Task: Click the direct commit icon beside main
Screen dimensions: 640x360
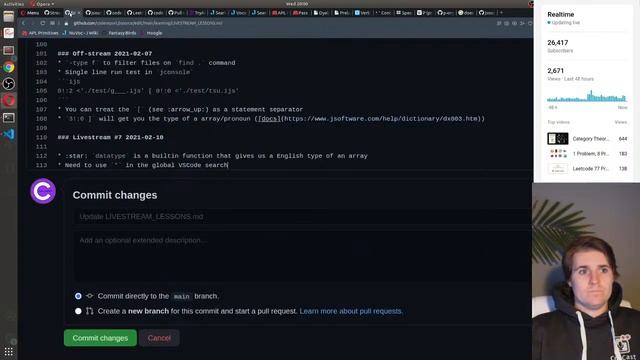Action: (90, 296)
